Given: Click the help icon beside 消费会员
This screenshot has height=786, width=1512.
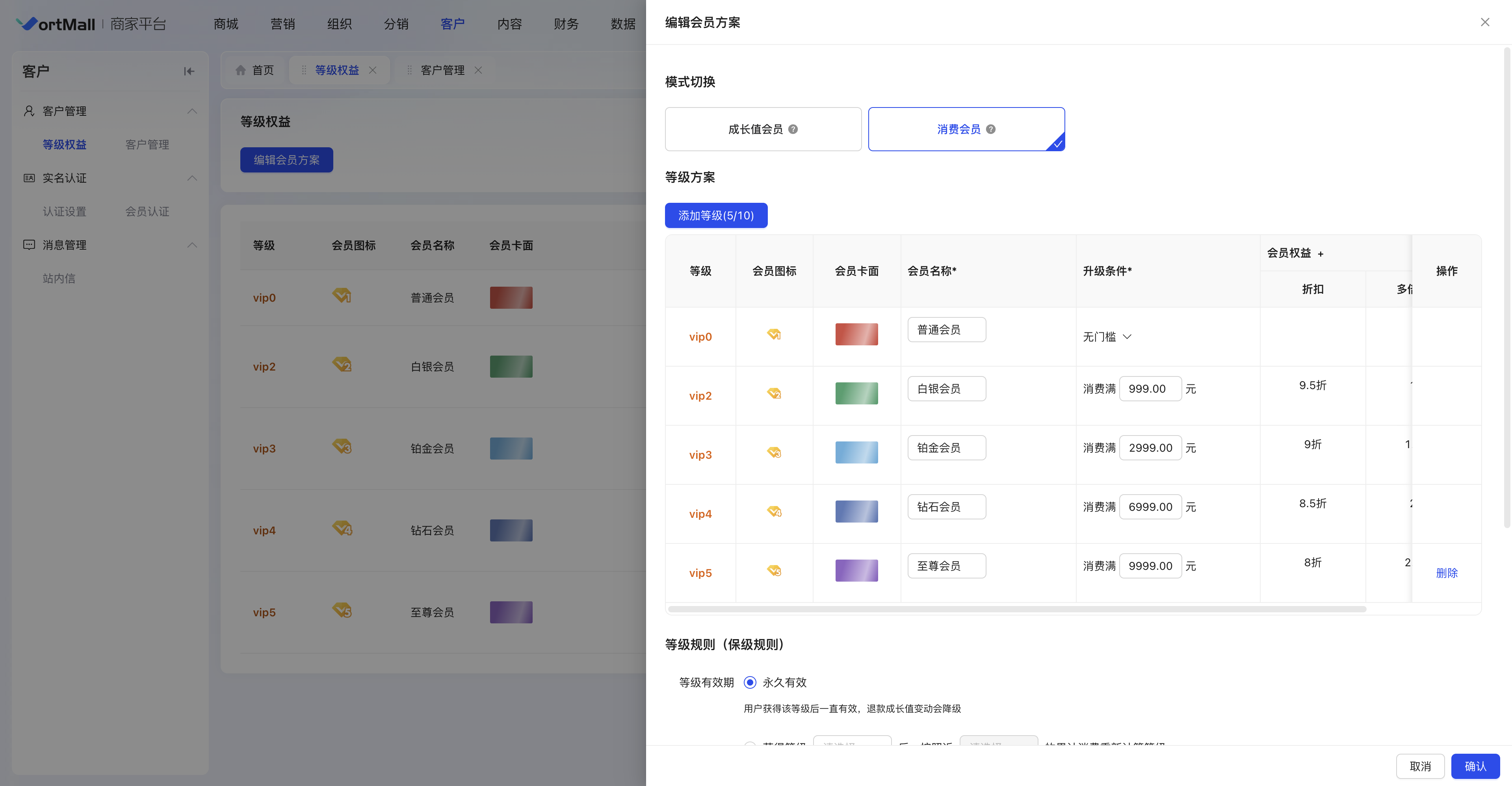Looking at the screenshot, I should click(991, 129).
